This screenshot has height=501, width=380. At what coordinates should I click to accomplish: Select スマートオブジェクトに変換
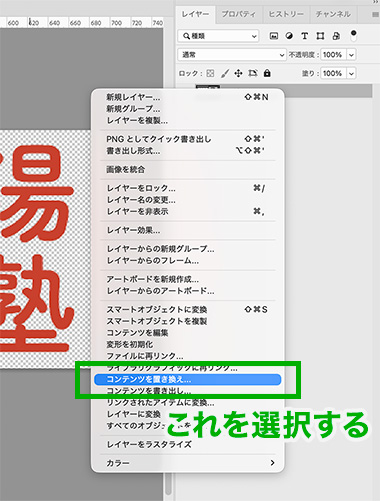pos(188,309)
